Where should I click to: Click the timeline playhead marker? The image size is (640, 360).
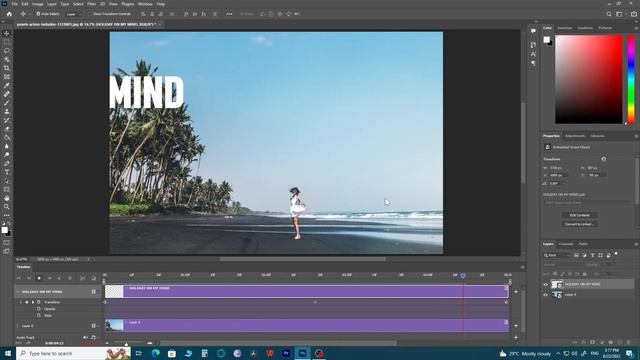pos(463,276)
